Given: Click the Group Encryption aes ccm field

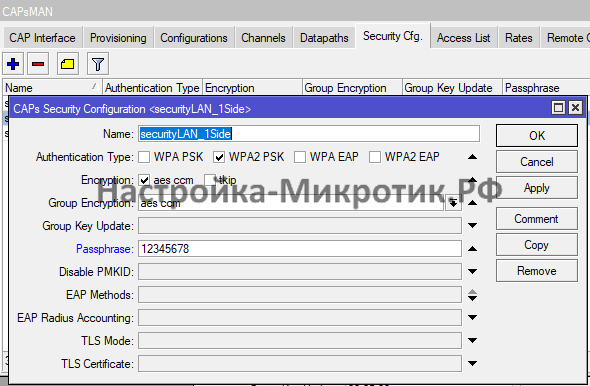Looking at the screenshot, I should [x=292, y=203].
